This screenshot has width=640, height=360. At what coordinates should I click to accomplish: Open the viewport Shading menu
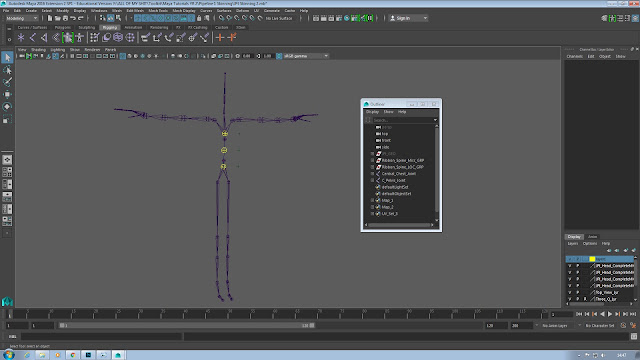[39, 50]
